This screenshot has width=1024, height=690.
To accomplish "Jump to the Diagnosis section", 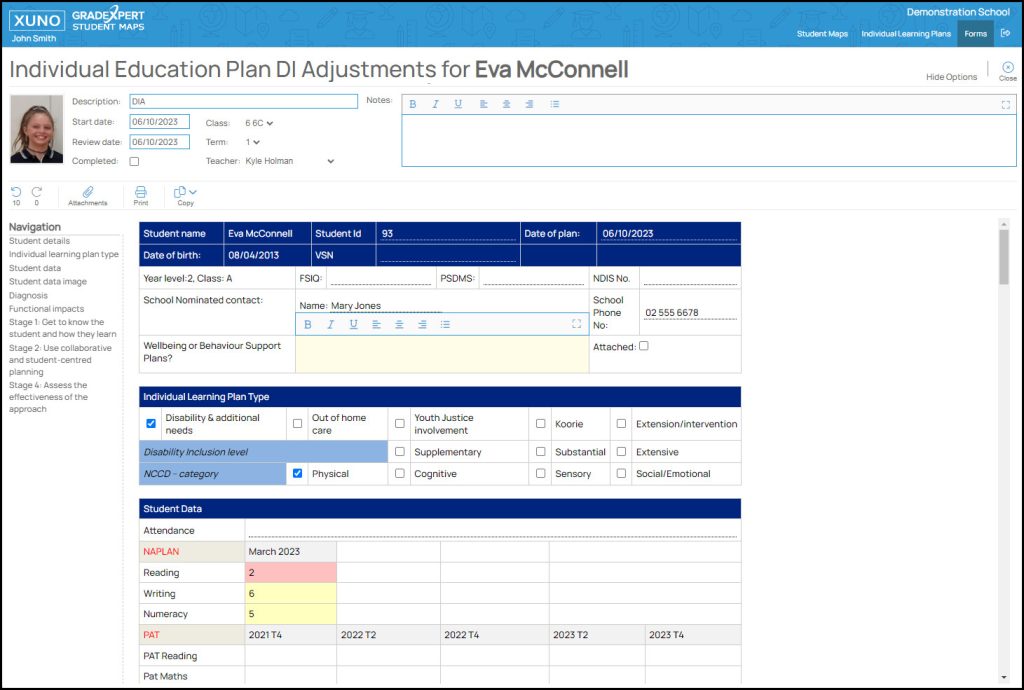I will pos(28,296).
